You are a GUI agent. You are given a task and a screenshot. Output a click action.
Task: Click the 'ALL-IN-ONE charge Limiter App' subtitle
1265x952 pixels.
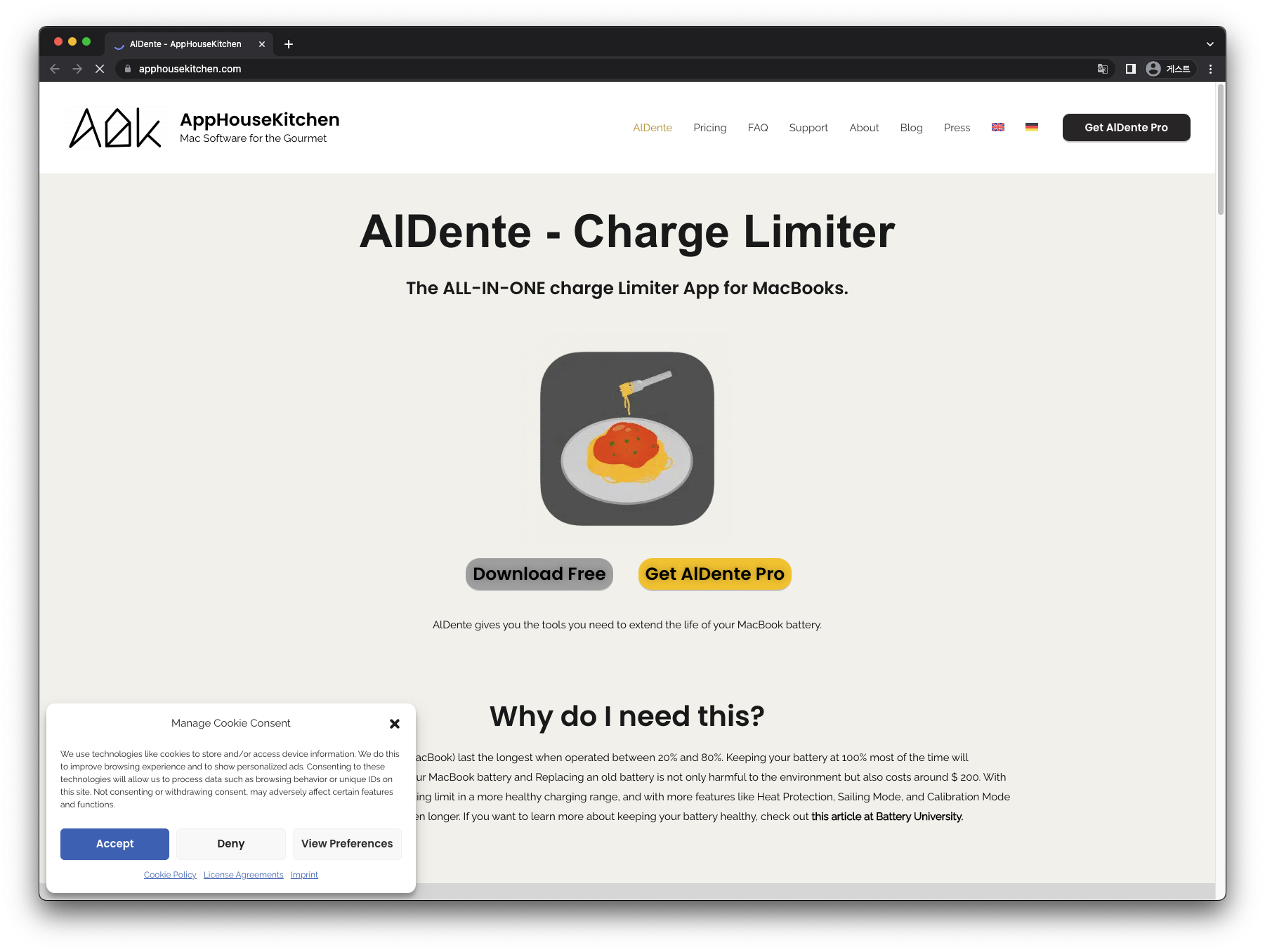[627, 288]
